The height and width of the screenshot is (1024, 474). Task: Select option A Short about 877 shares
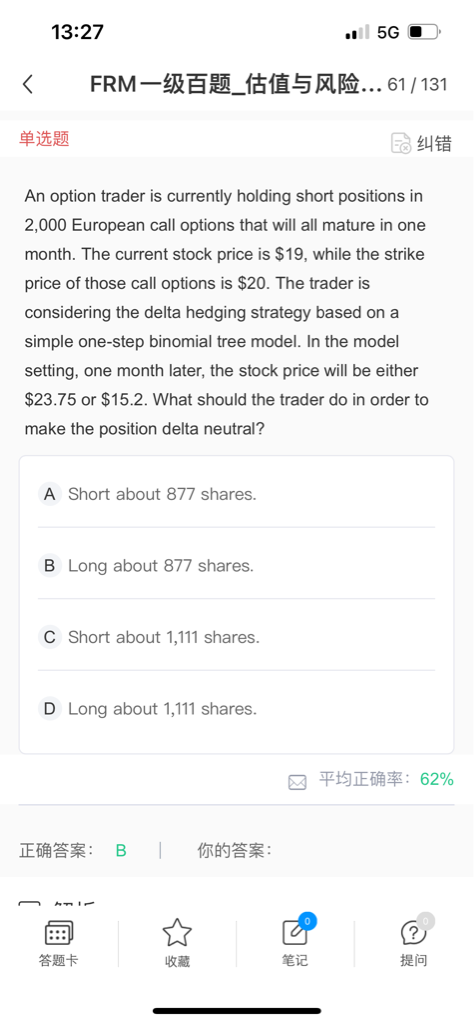(x=236, y=494)
